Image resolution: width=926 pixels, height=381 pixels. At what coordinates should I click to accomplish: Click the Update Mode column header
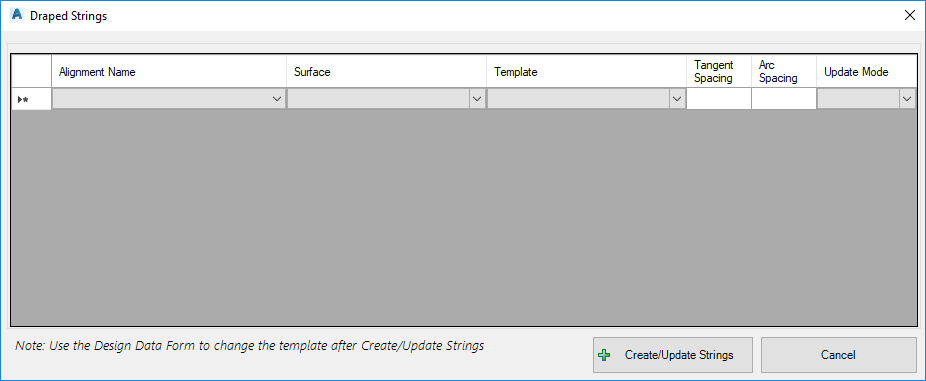(866, 72)
